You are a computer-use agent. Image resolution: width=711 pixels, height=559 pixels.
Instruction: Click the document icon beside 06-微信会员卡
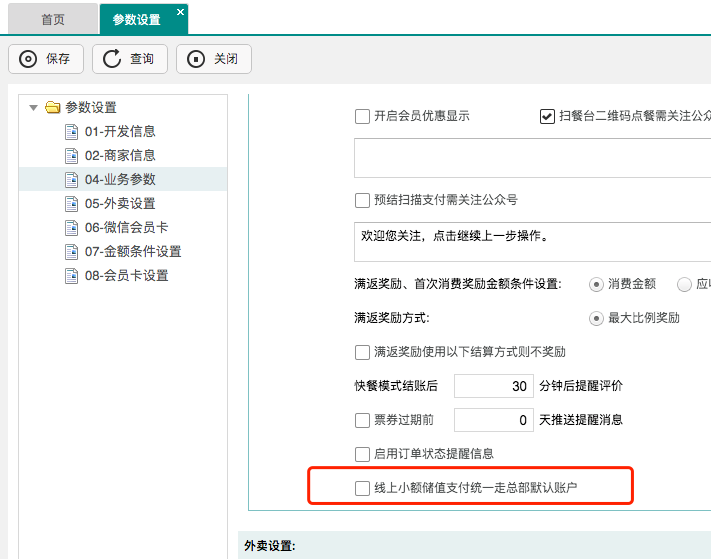[x=71, y=228]
